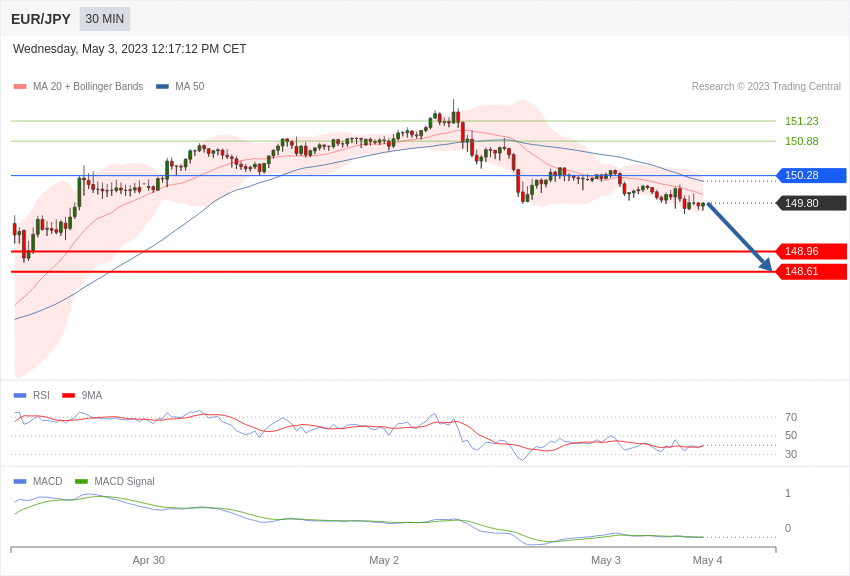Click the '9MA' legend label

[x=92, y=396]
